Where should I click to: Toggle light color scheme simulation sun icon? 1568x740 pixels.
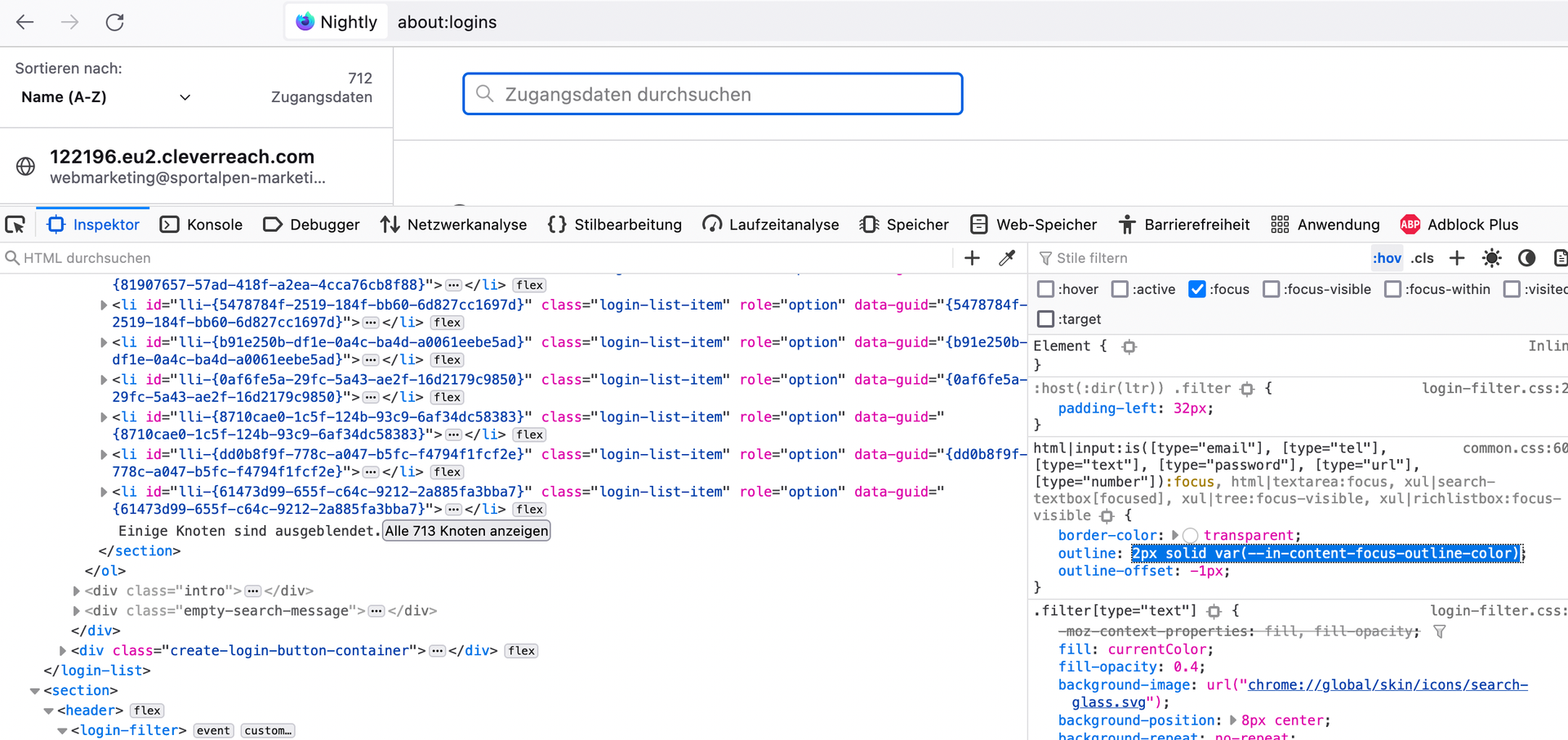[1491, 258]
